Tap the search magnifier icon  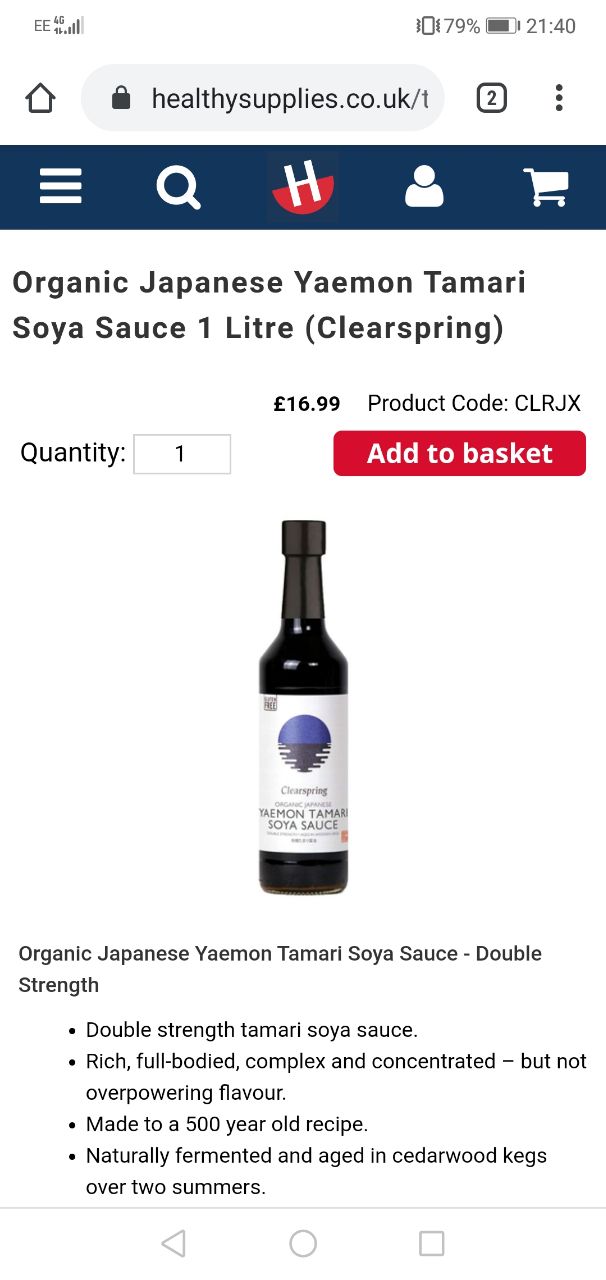pos(179,187)
